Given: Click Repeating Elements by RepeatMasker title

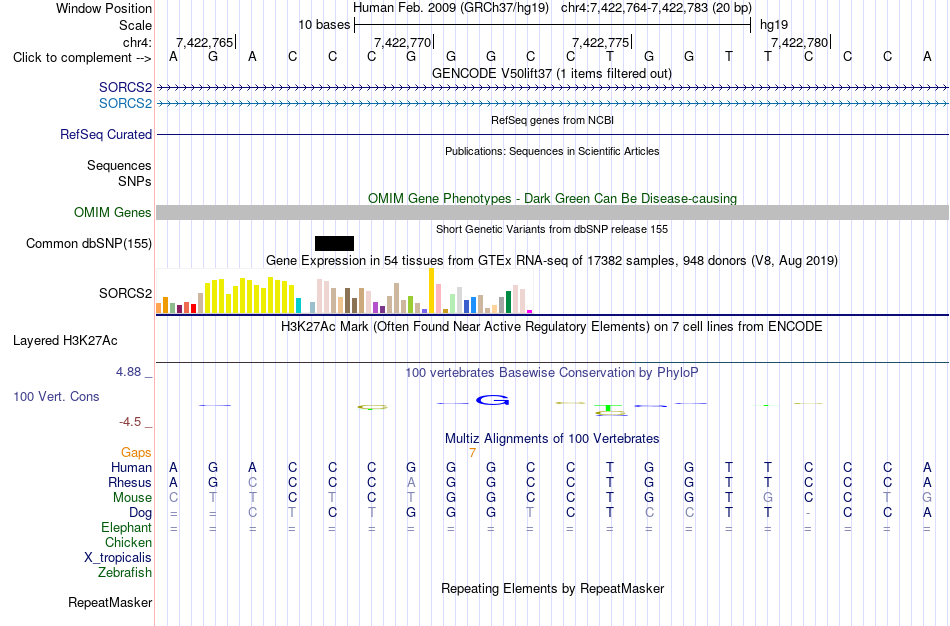Looking at the screenshot, I should point(553,588).
